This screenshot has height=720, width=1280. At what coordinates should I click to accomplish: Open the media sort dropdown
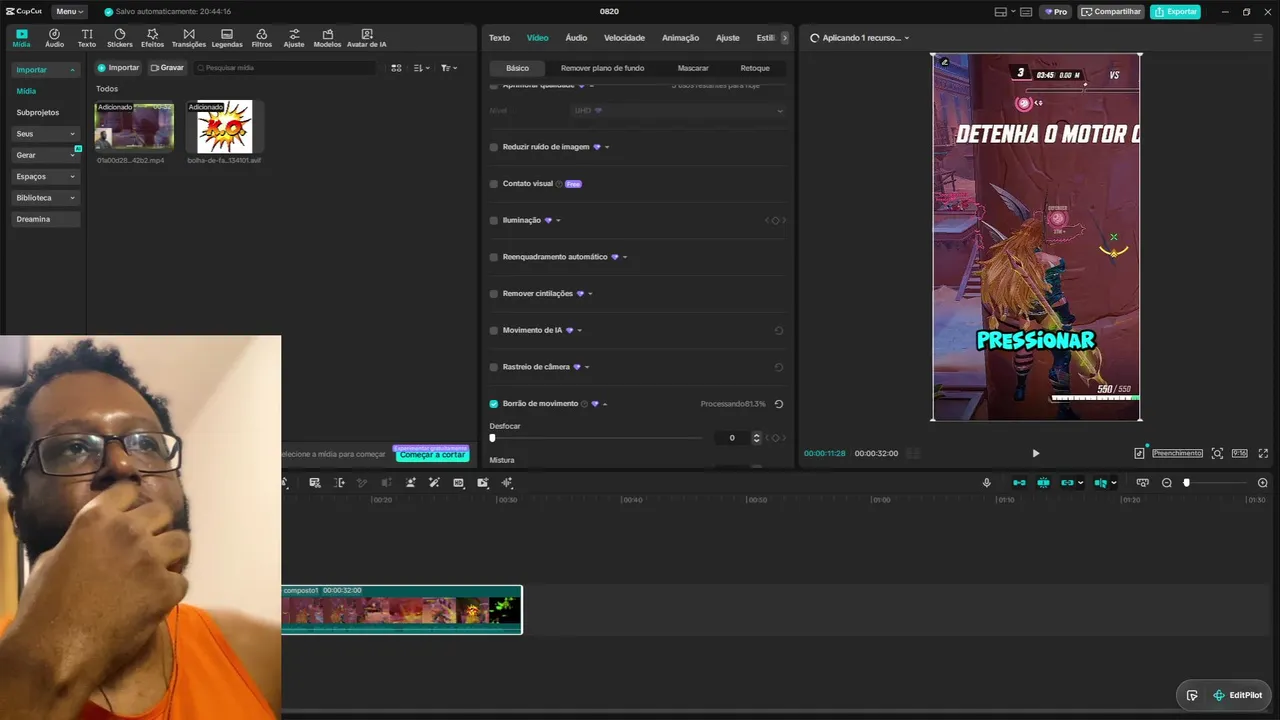(421, 68)
